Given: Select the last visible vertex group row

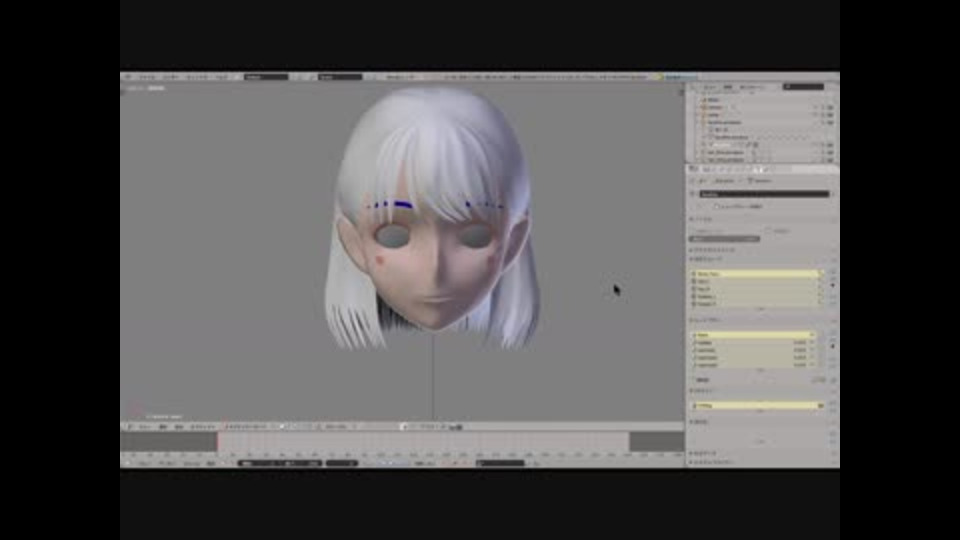Looking at the screenshot, I should click(756, 304).
